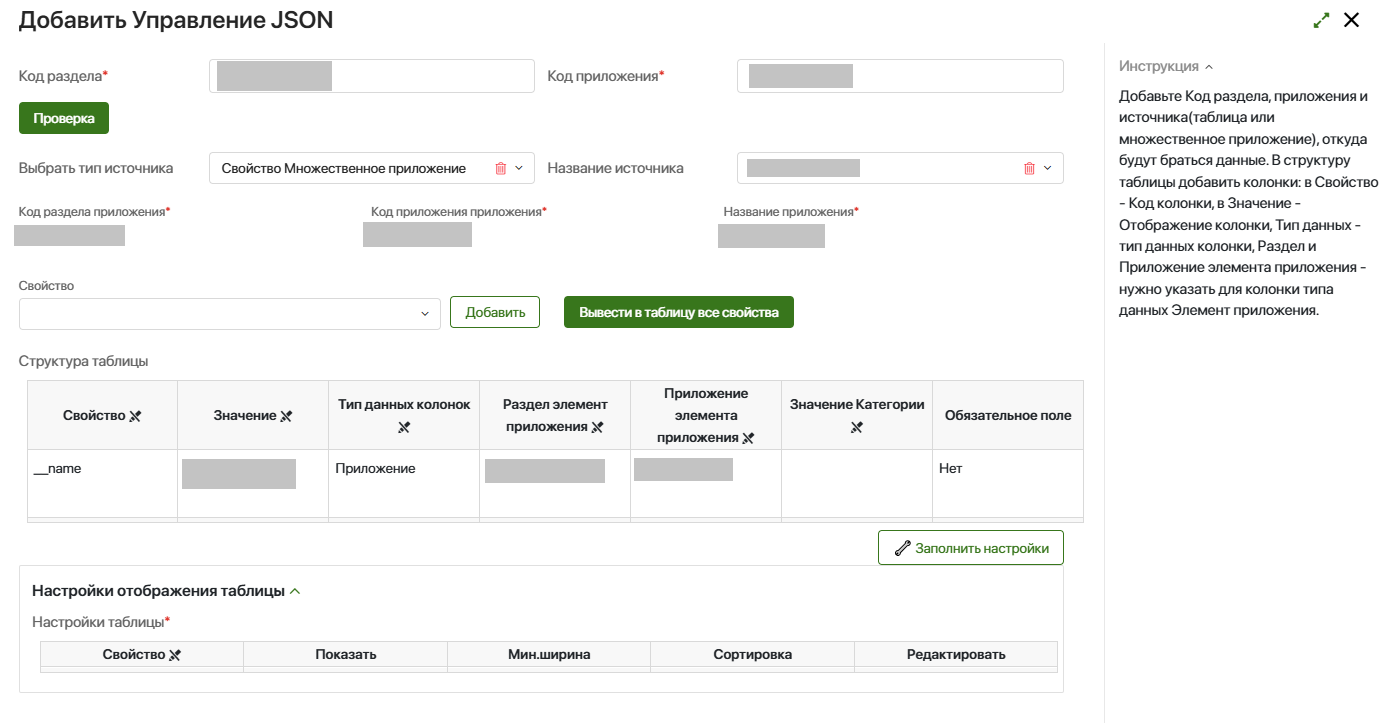
Task: Pin Свойство column in Настройки таблицы
Action: coord(175,655)
